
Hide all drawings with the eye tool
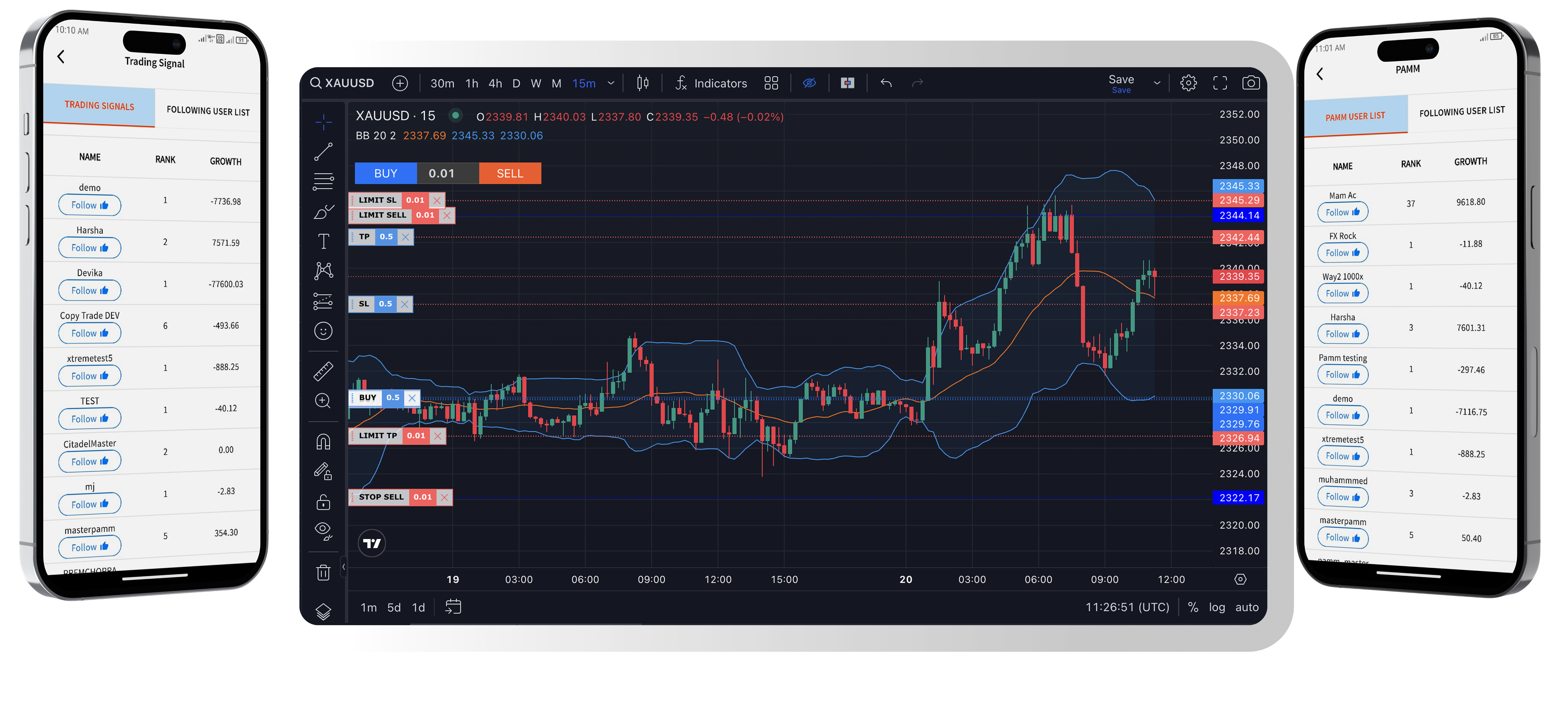(323, 531)
